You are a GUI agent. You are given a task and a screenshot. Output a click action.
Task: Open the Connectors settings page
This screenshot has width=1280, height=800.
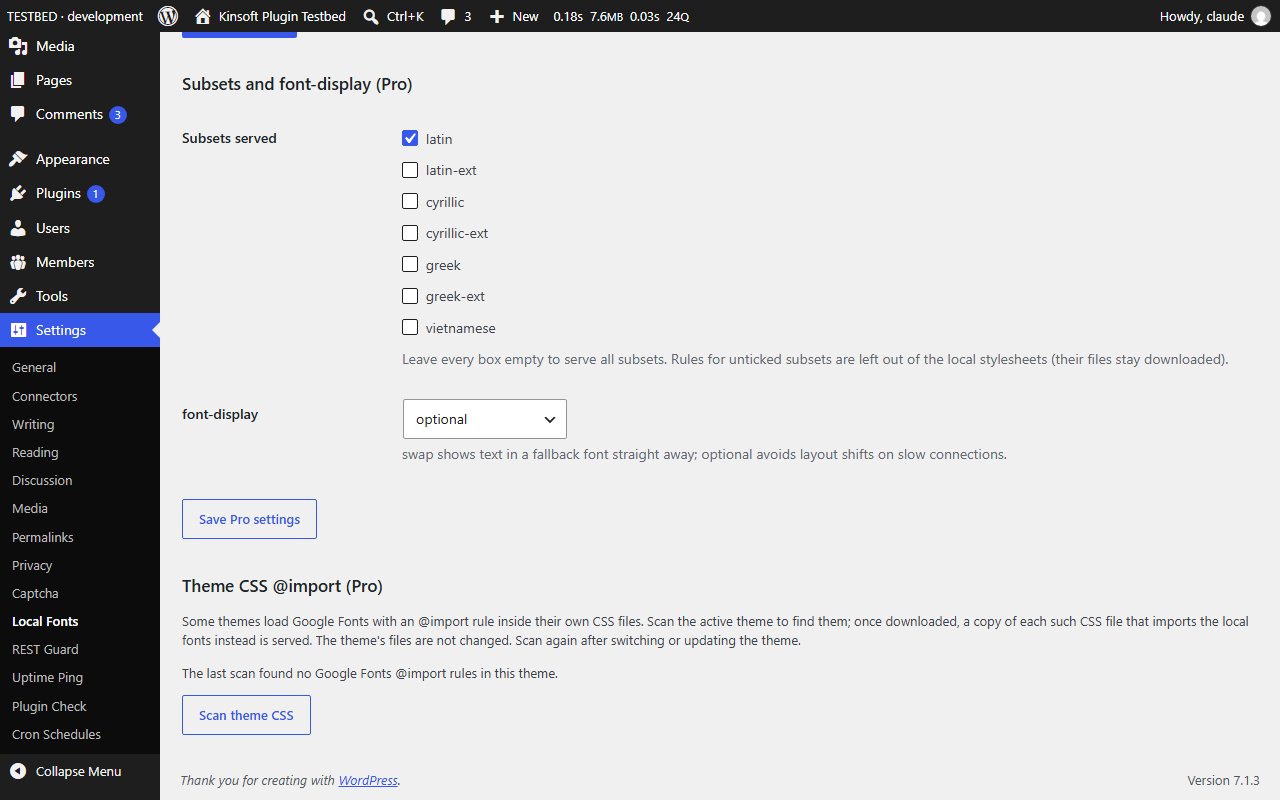pos(44,396)
